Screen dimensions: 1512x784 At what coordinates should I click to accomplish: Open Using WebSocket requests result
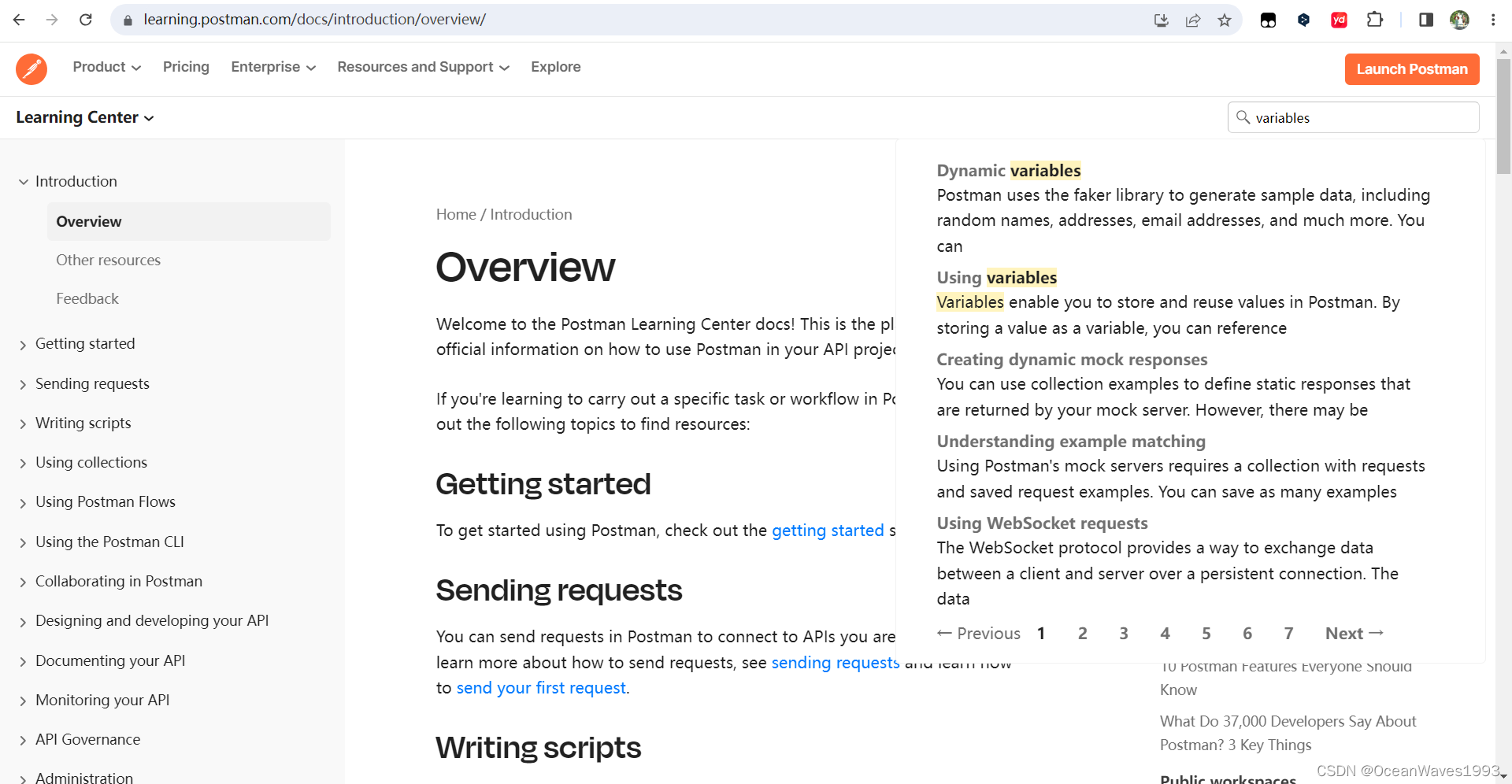[1042, 523]
